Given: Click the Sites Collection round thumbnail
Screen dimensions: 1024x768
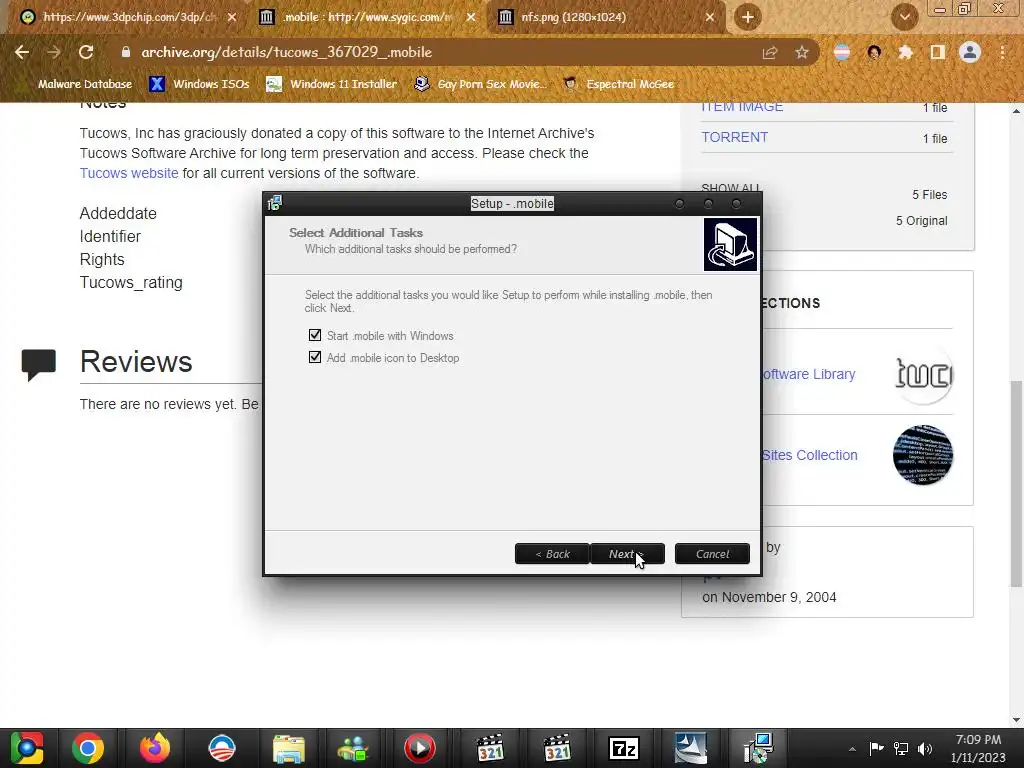Looking at the screenshot, I should (923, 455).
